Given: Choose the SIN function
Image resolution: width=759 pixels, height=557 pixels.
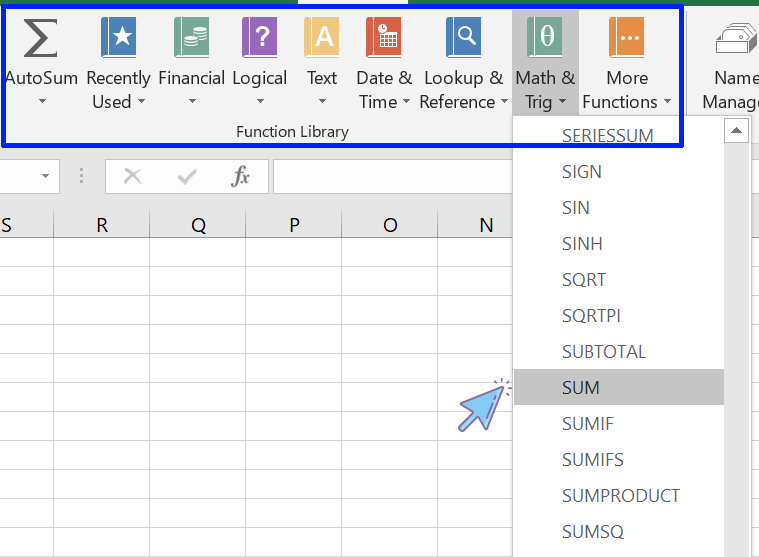Looking at the screenshot, I should pyautogui.click(x=619, y=208).
